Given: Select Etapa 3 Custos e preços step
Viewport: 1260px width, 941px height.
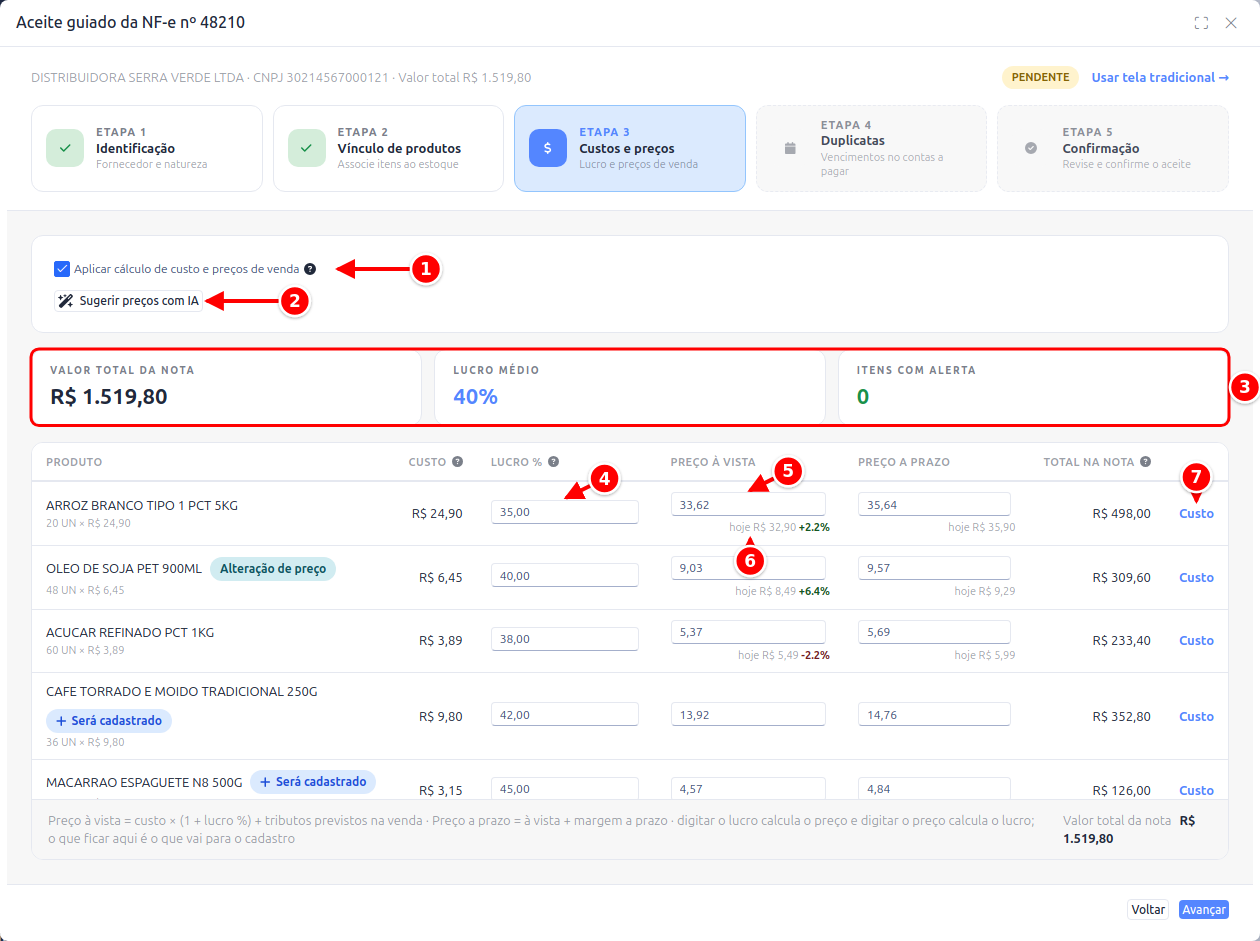Looking at the screenshot, I should point(630,148).
